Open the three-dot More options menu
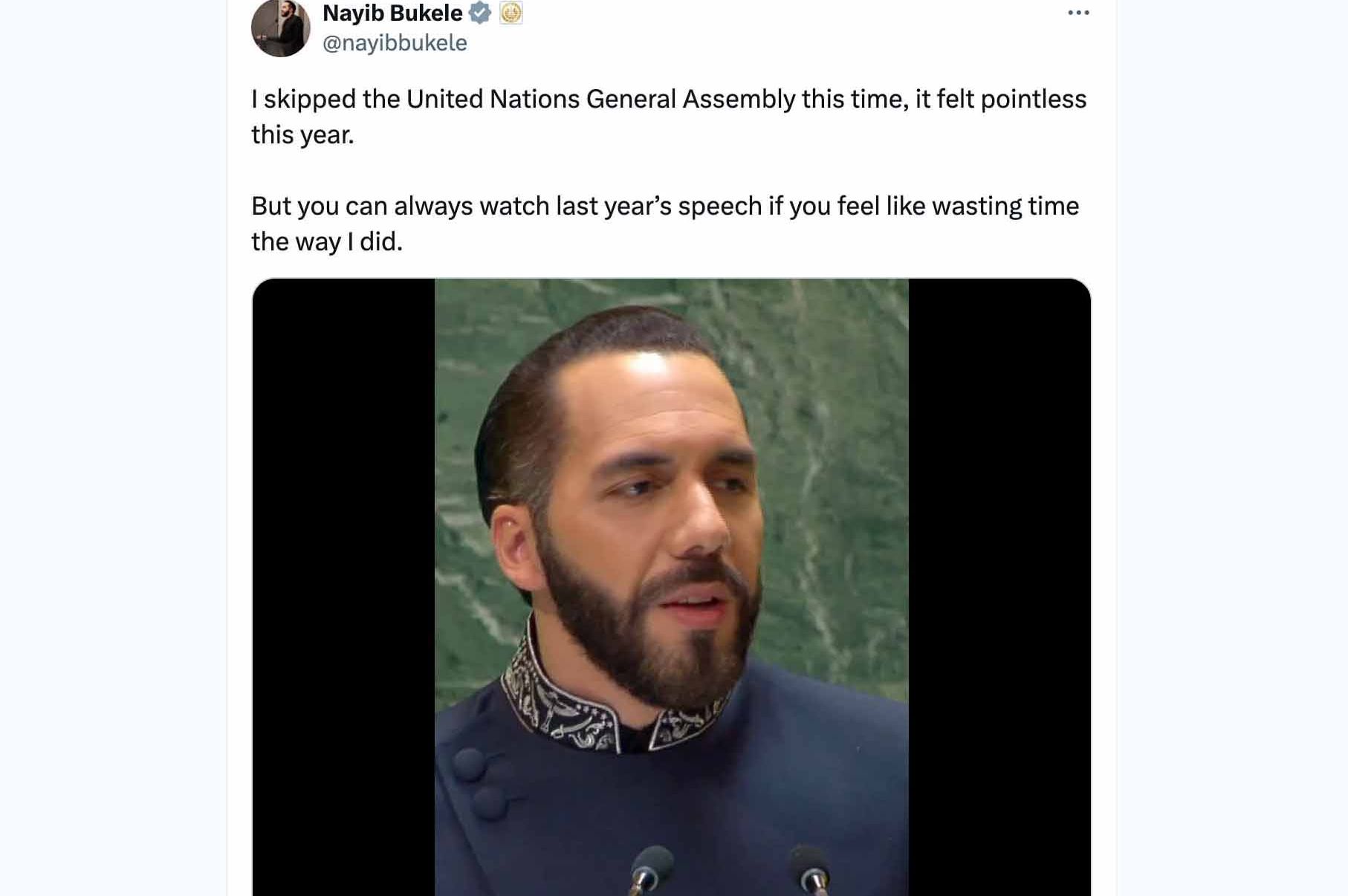 pyautogui.click(x=1078, y=13)
